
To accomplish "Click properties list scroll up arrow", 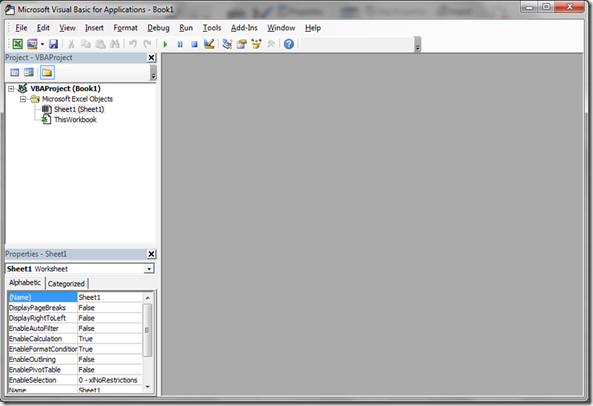I will tap(147, 298).
